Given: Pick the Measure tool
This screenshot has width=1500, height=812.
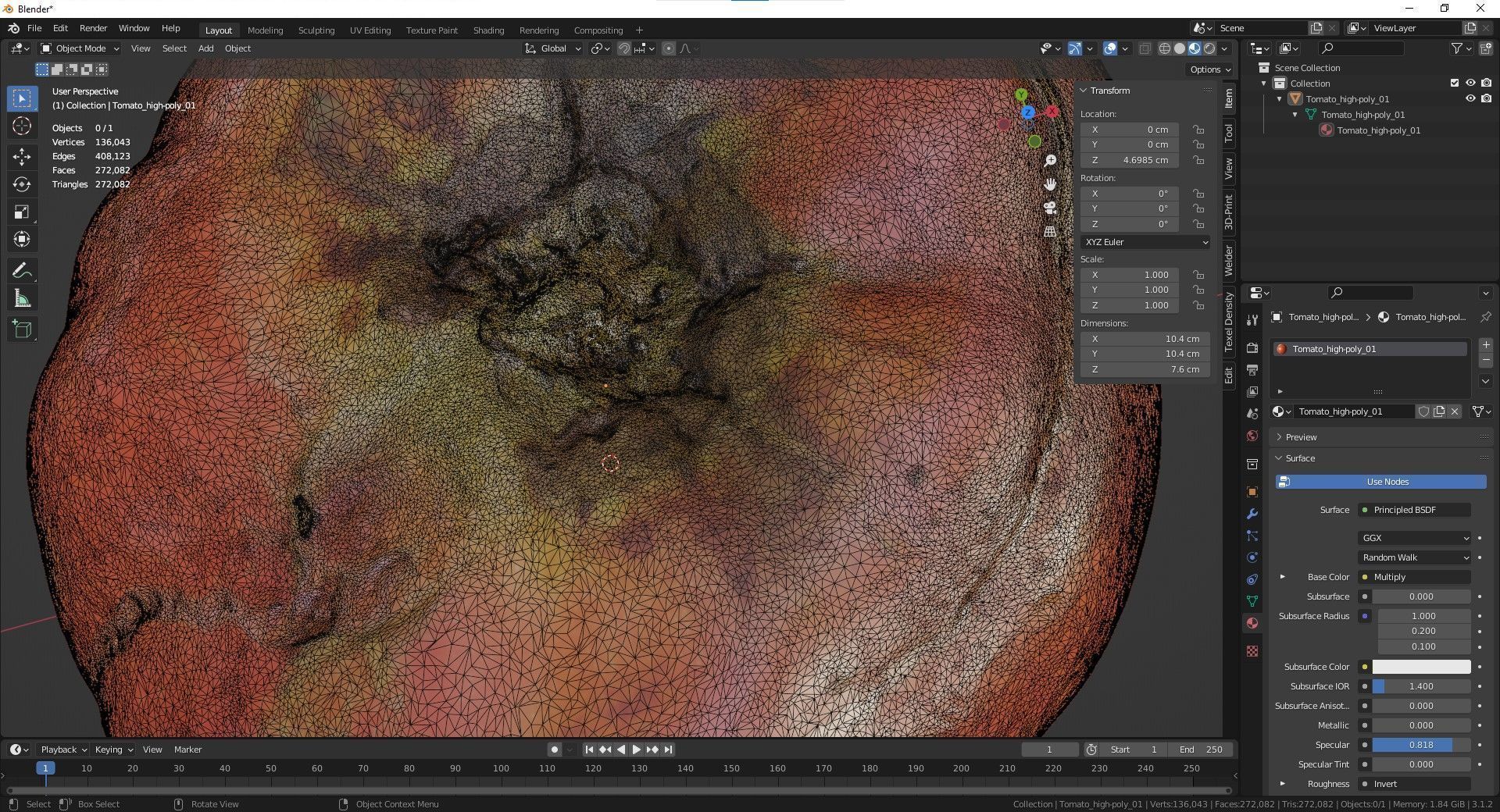Looking at the screenshot, I should [x=22, y=299].
